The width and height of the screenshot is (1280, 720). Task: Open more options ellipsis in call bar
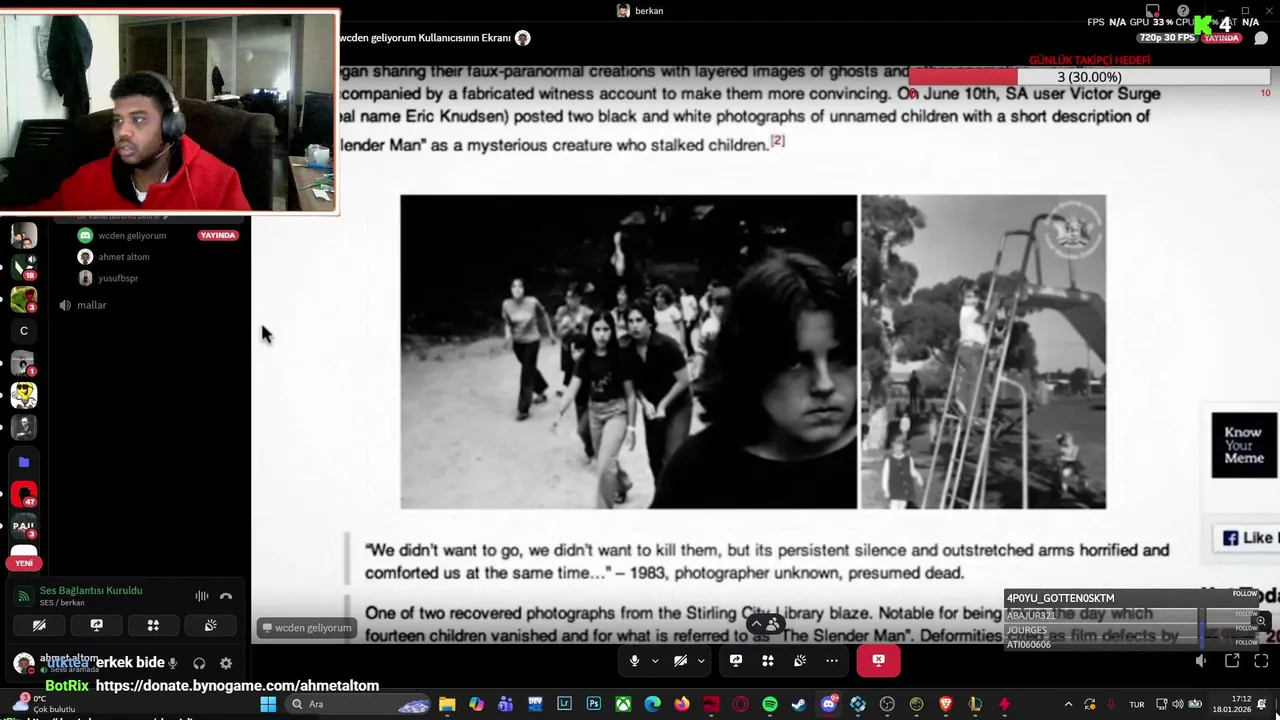click(x=832, y=660)
